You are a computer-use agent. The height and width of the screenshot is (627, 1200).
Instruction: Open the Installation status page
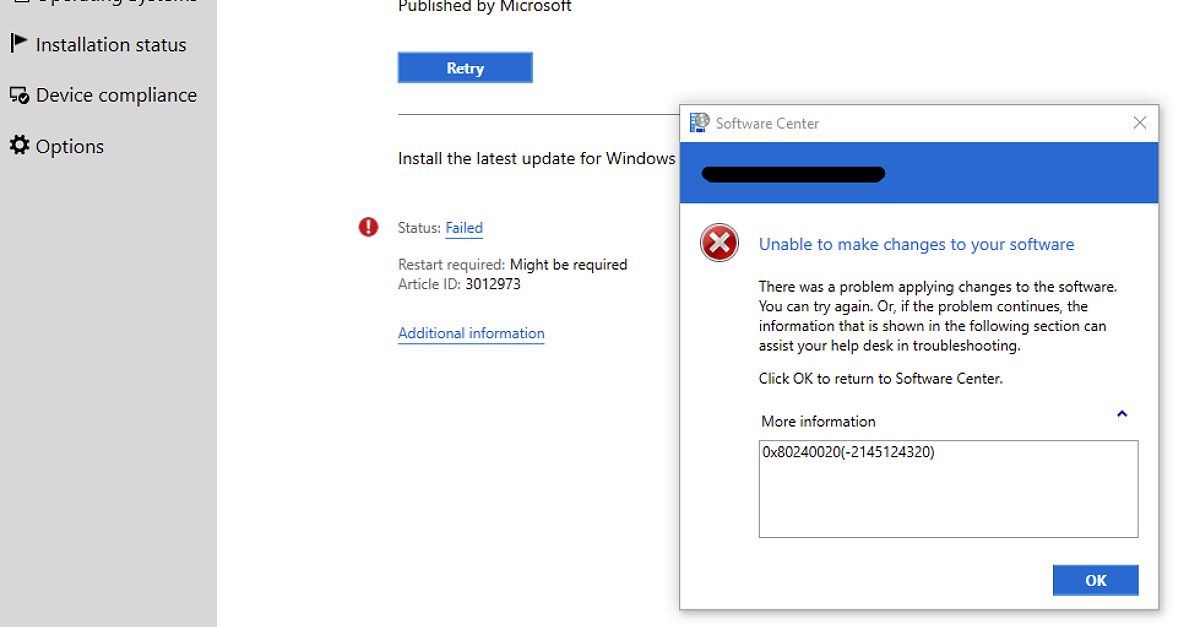(x=111, y=45)
